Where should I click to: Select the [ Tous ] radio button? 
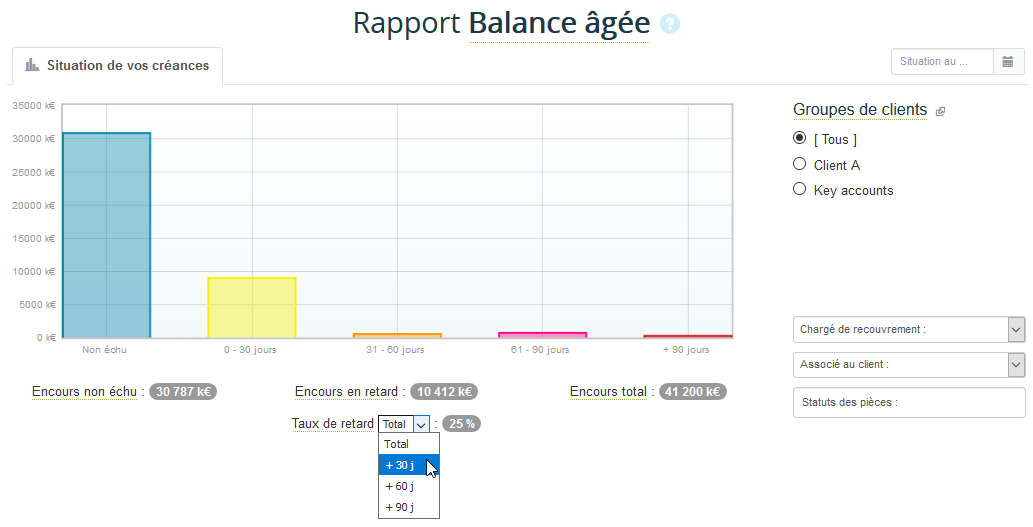(x=799, y=139)
